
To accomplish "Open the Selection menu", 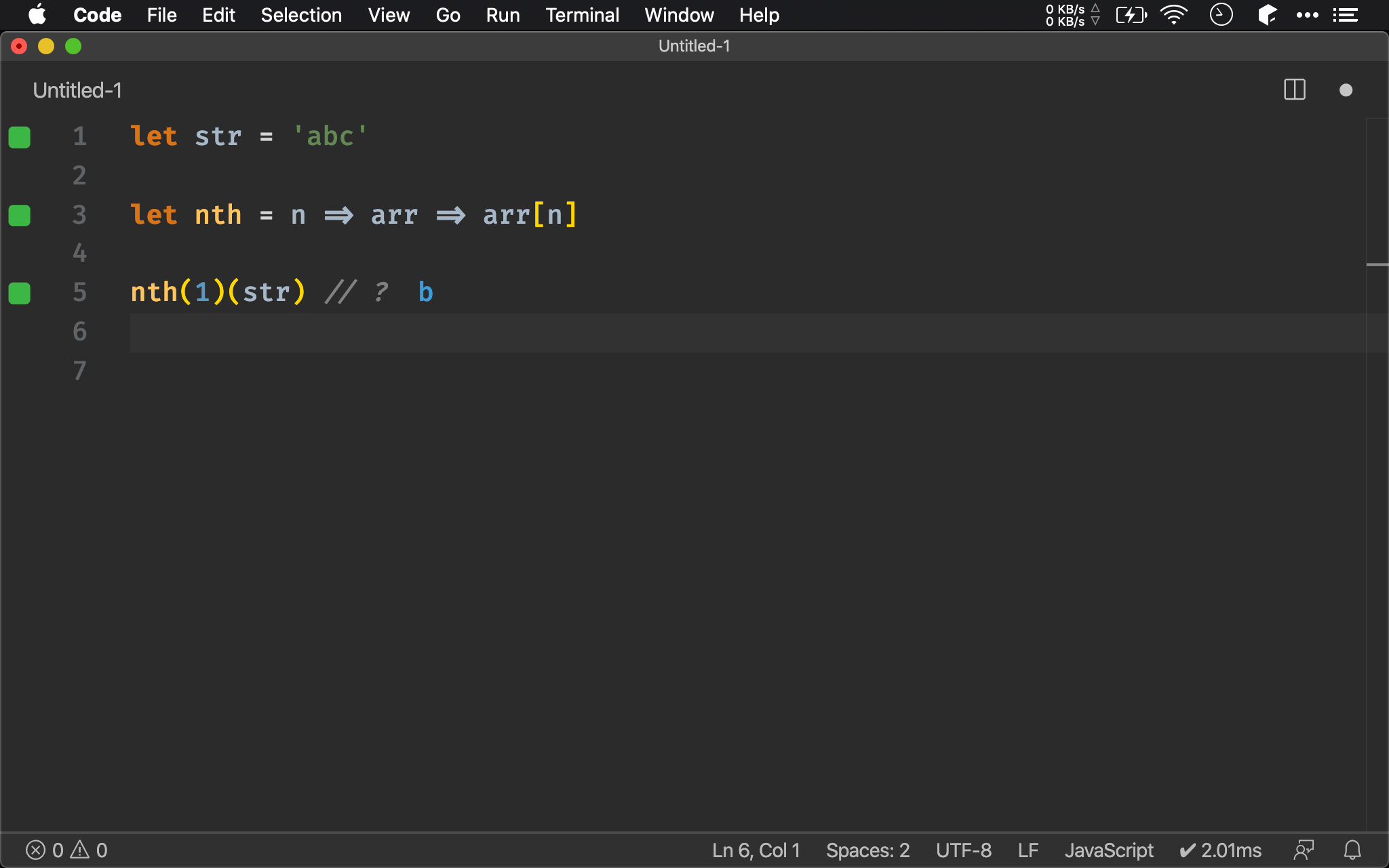I will (x=301, y=15).
